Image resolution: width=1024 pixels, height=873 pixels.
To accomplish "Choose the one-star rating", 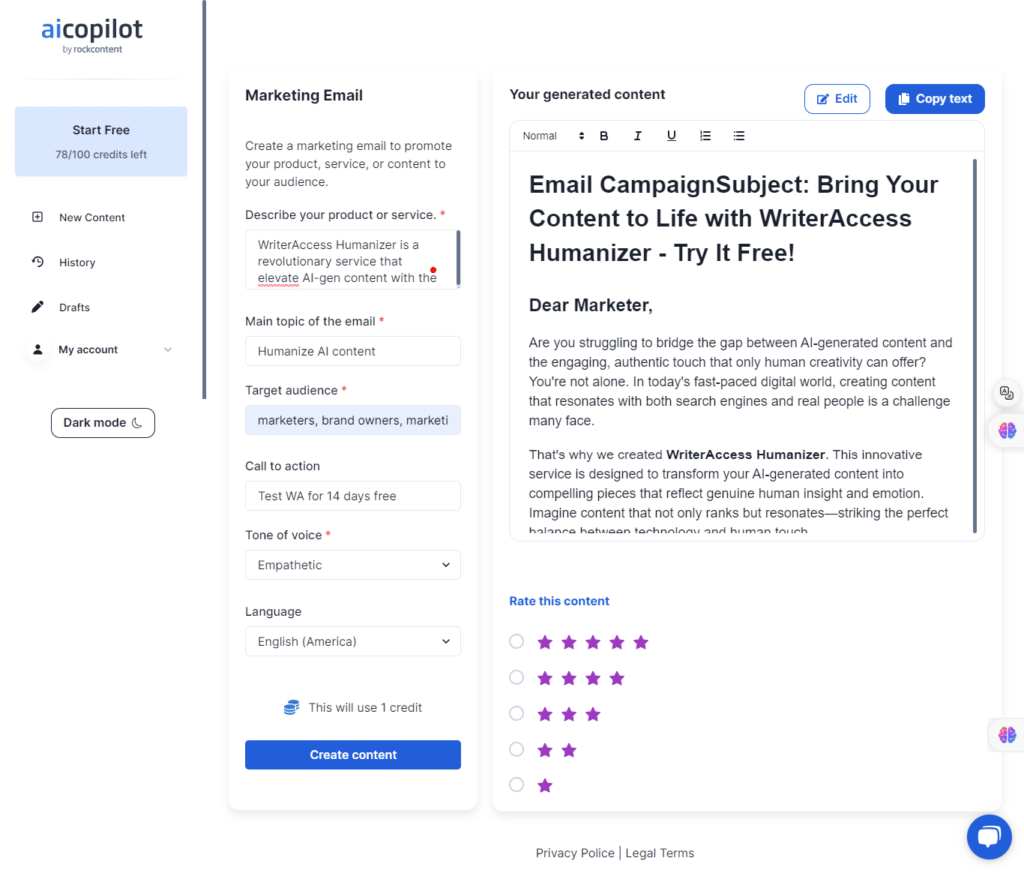I will coord(516,785).
